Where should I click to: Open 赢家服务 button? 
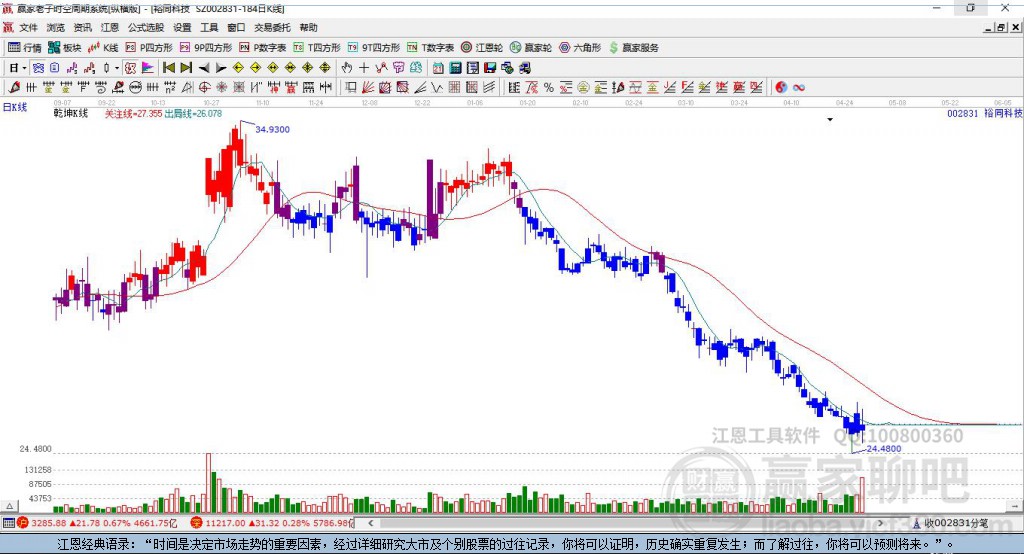pos(633,48)
